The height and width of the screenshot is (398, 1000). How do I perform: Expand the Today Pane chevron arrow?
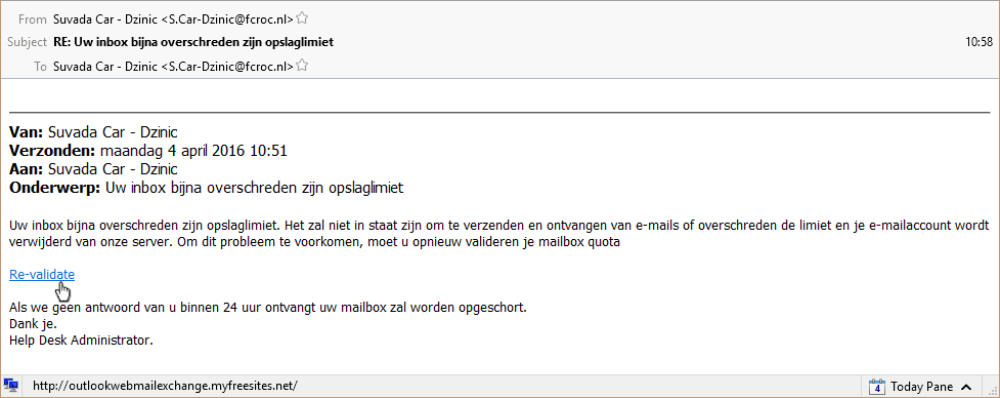(966, 387)
